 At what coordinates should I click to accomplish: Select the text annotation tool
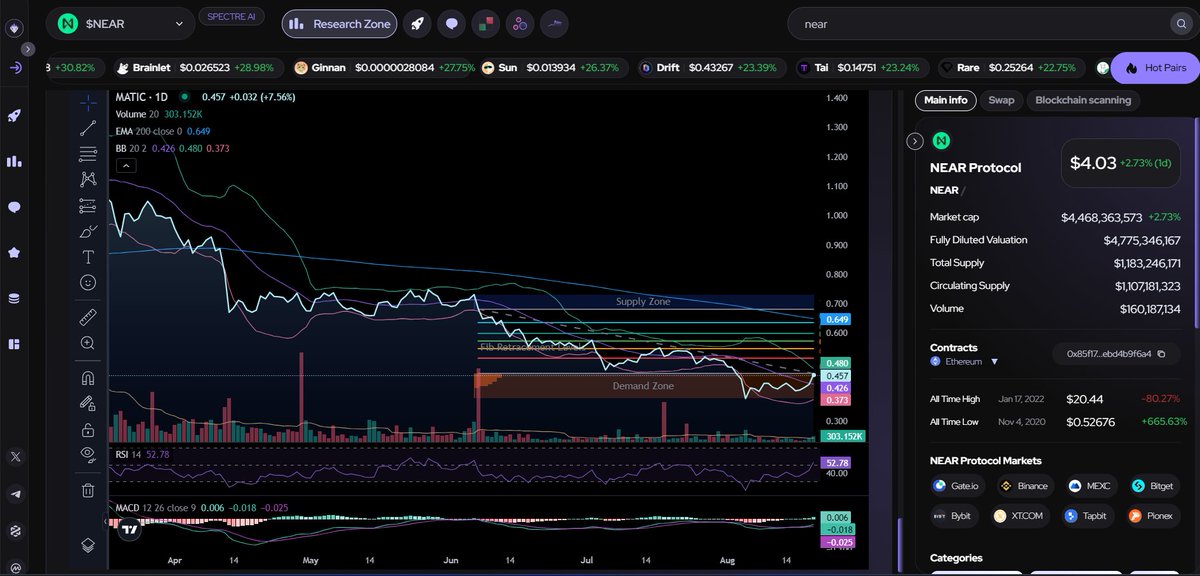click(88, 257)
